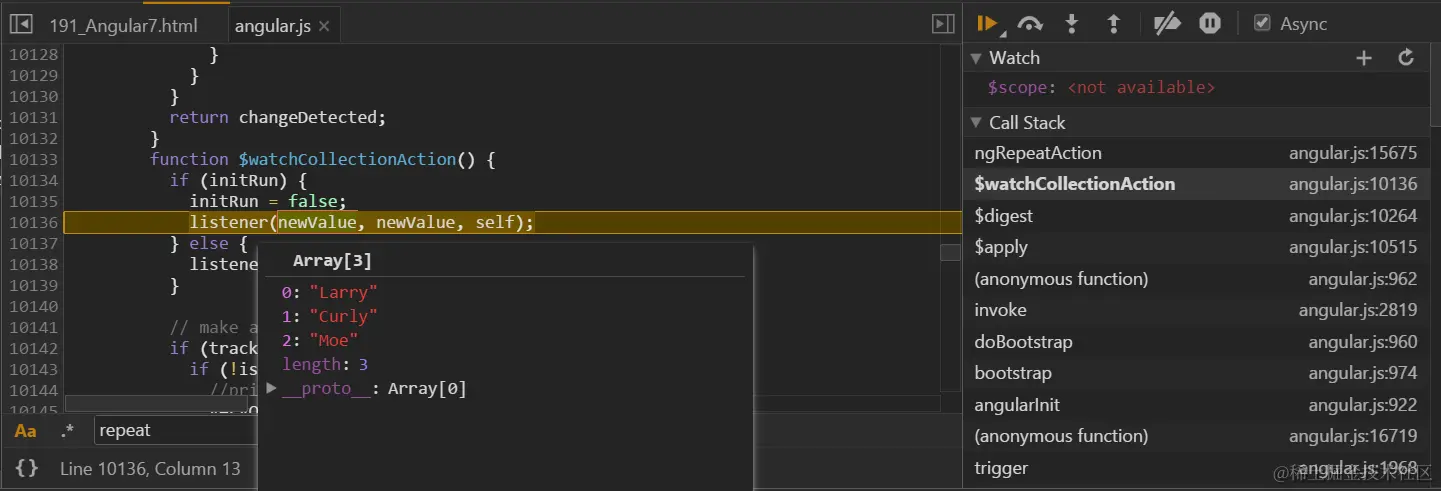
Task: Click the vertical scrollbar thumb in editor
Action: (950, 252)
